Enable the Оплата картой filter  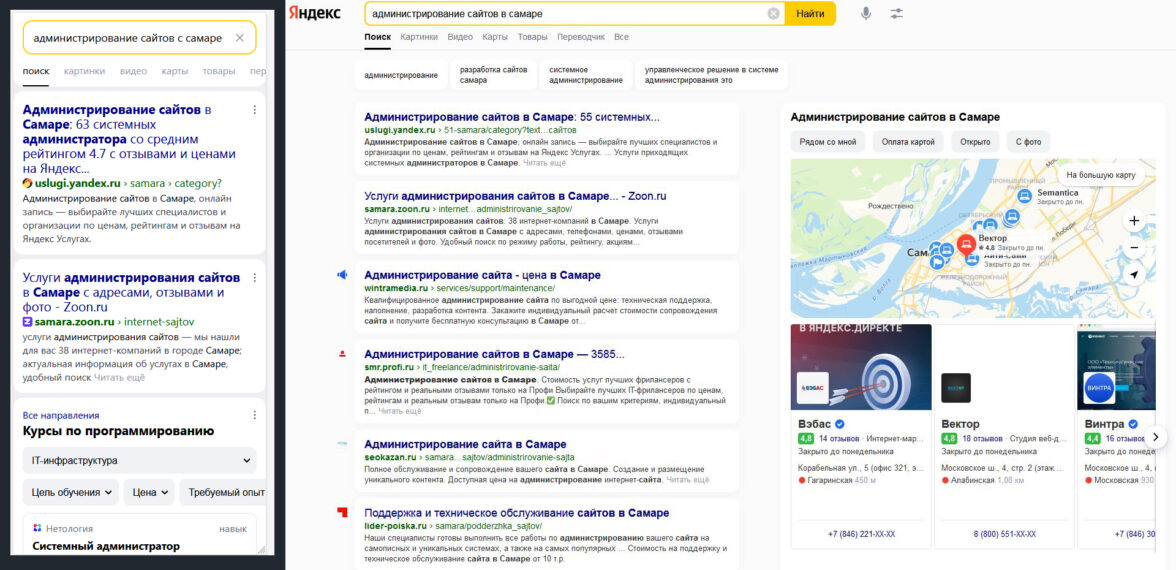pos(908,142)
